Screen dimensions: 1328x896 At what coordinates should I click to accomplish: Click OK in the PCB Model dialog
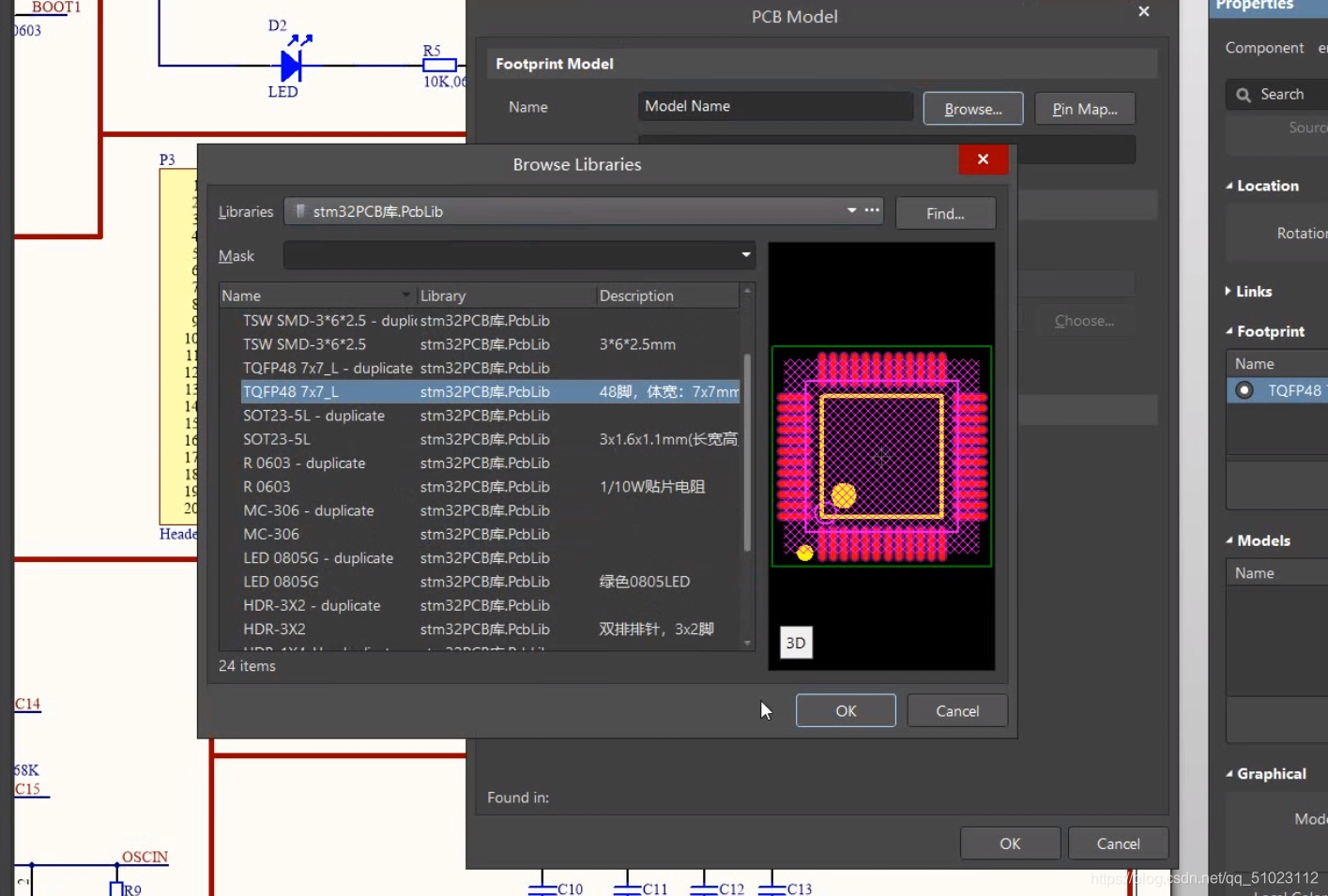(x=1010, y=843)
